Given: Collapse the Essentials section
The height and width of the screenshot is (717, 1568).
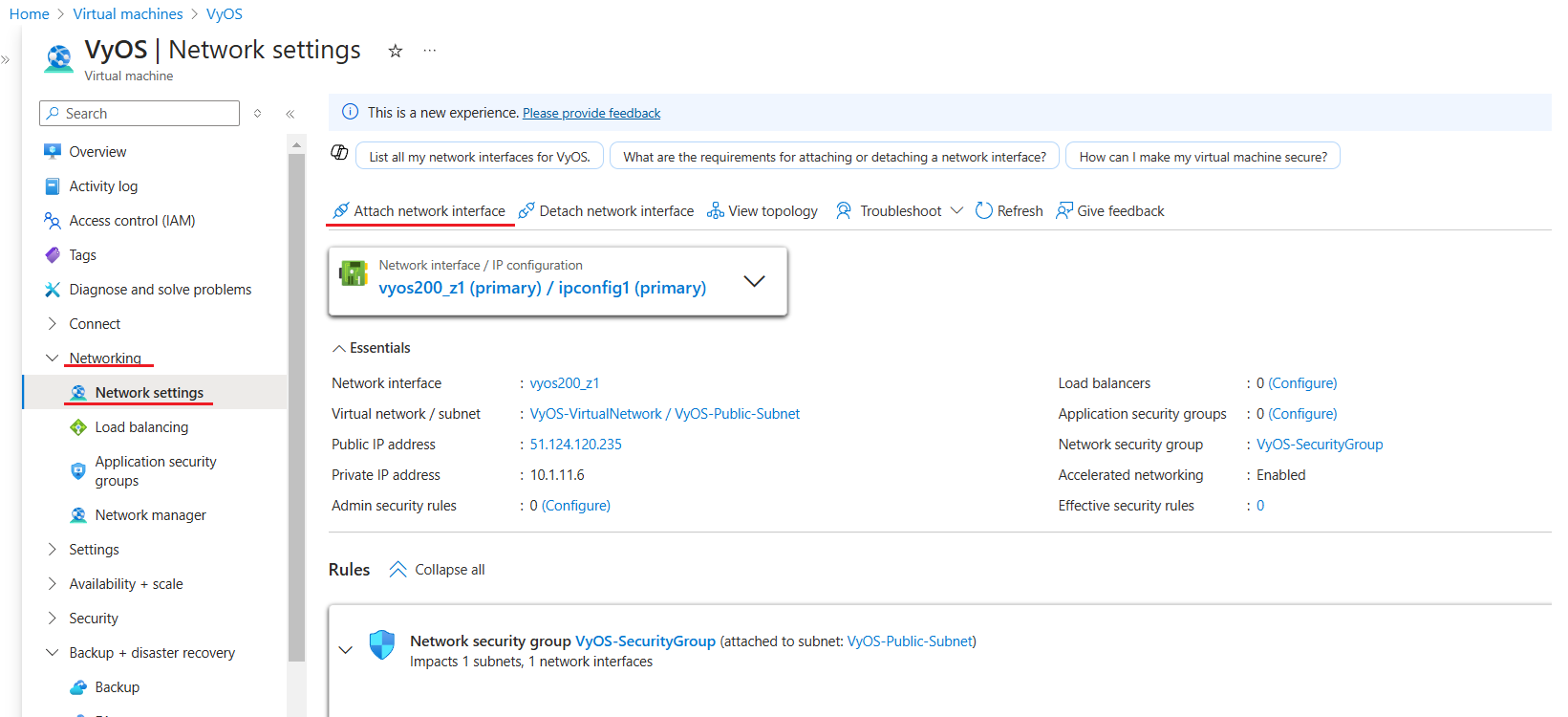Looking at the screenshot, I should [371, 348].
